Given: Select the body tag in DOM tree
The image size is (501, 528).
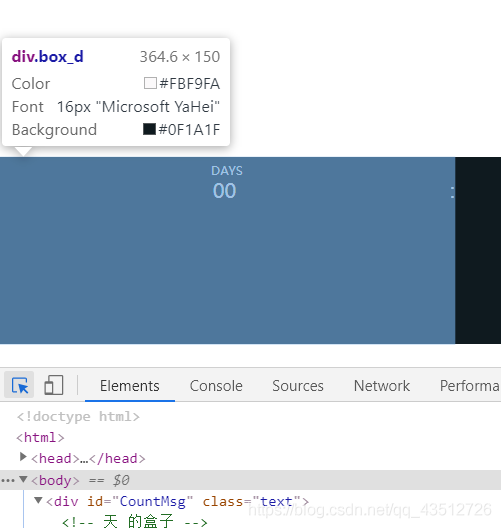Looking at the screenshot, I should tap(55, 480).
